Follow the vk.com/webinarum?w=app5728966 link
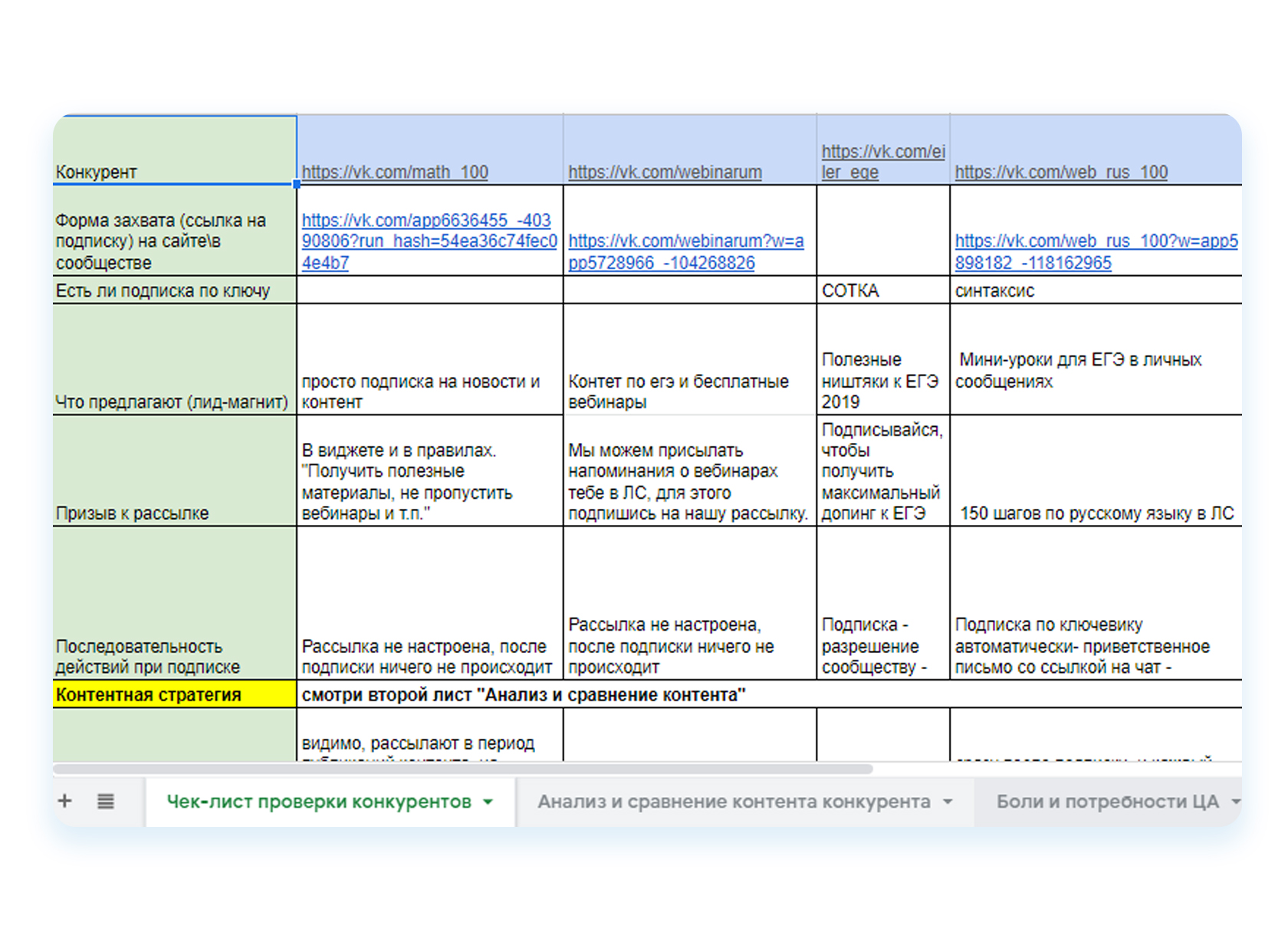 pos(686,252)
